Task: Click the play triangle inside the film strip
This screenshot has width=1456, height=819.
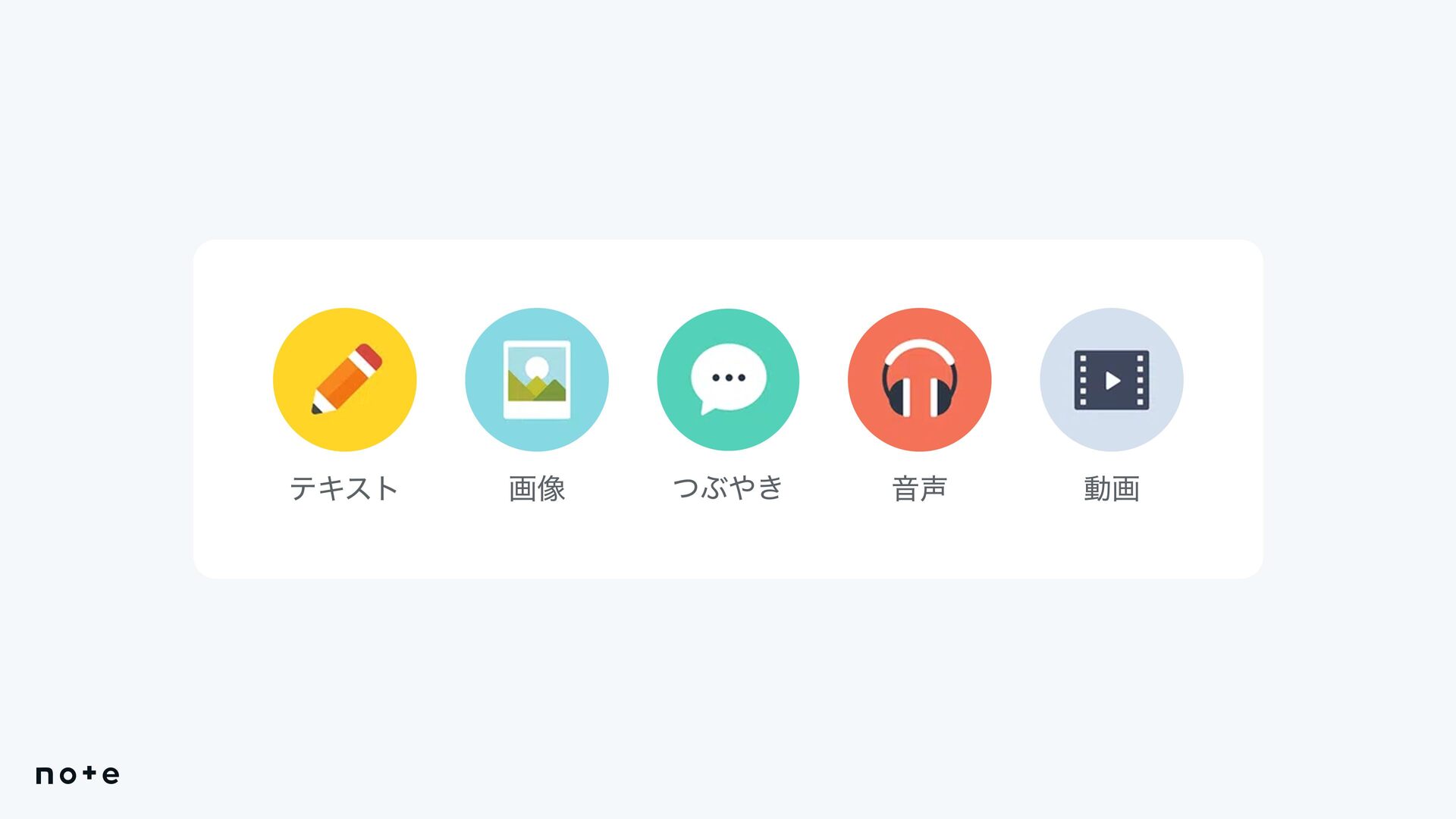Action: coord(1112,380)
